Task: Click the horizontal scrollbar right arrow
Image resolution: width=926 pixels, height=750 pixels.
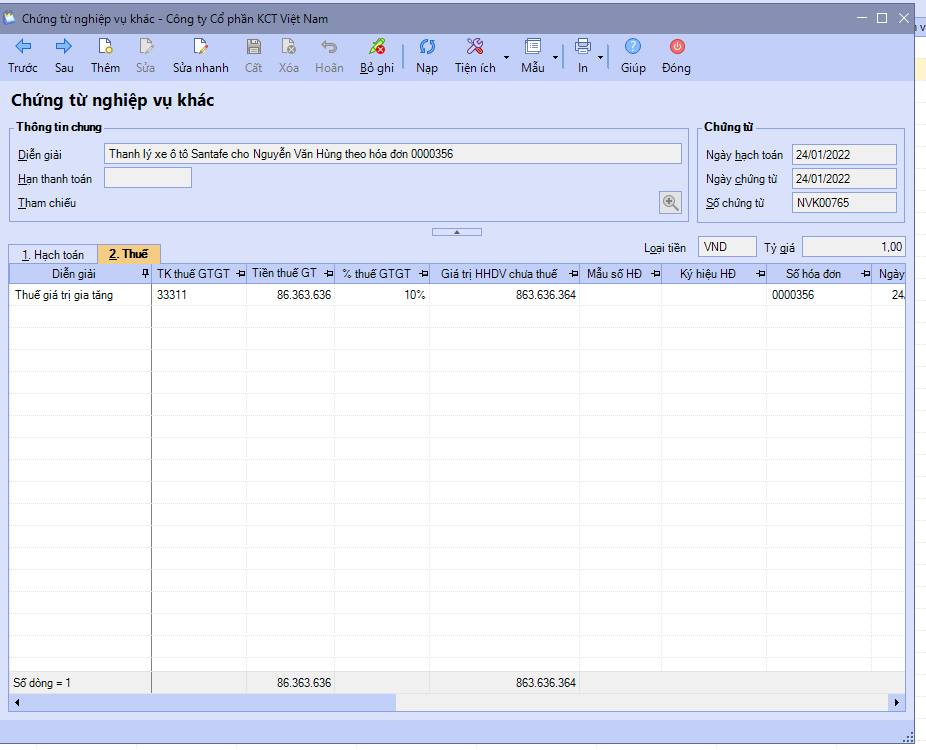Action: (x=897, y=703)
